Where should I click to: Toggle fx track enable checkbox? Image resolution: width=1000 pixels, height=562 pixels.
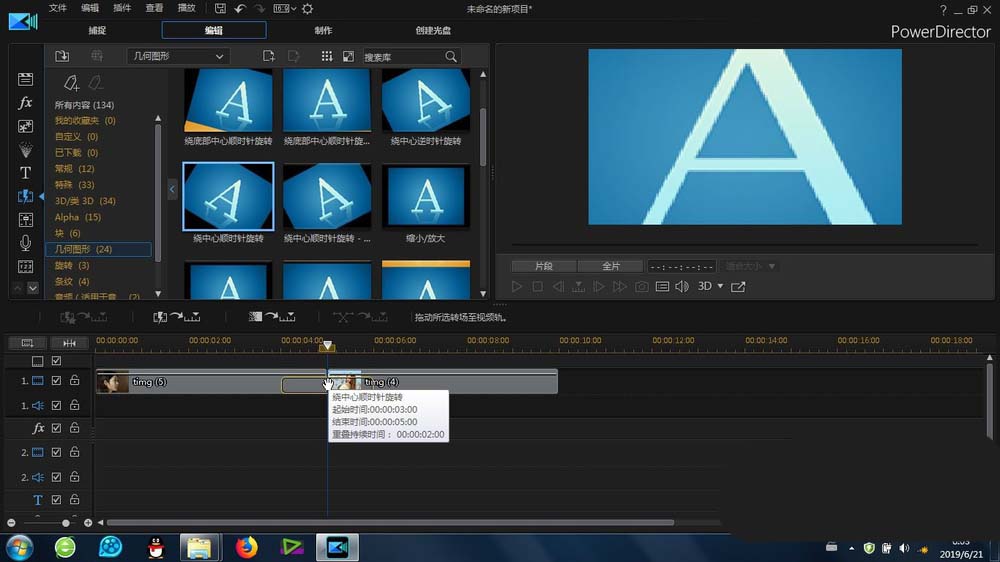click(x=56, y=428)
